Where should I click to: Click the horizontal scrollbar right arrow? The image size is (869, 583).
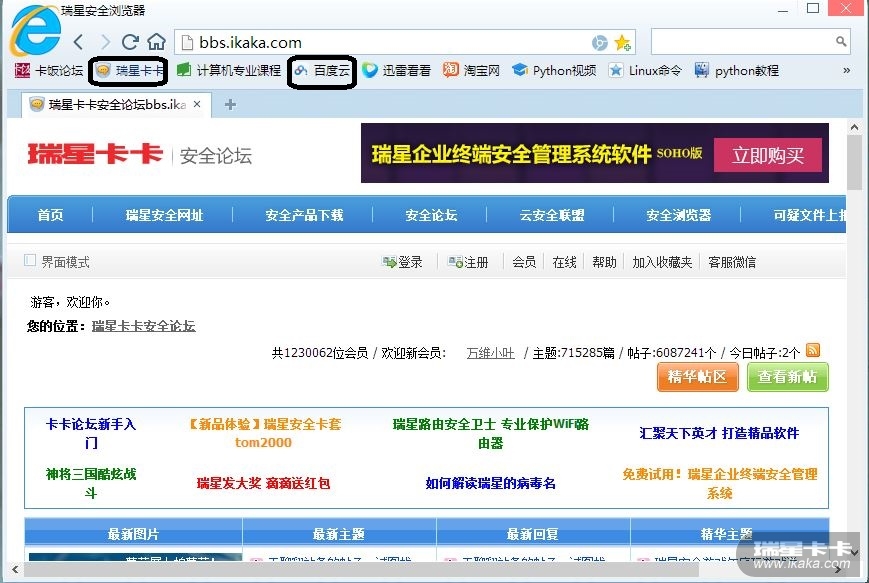(x=839, y=569)
